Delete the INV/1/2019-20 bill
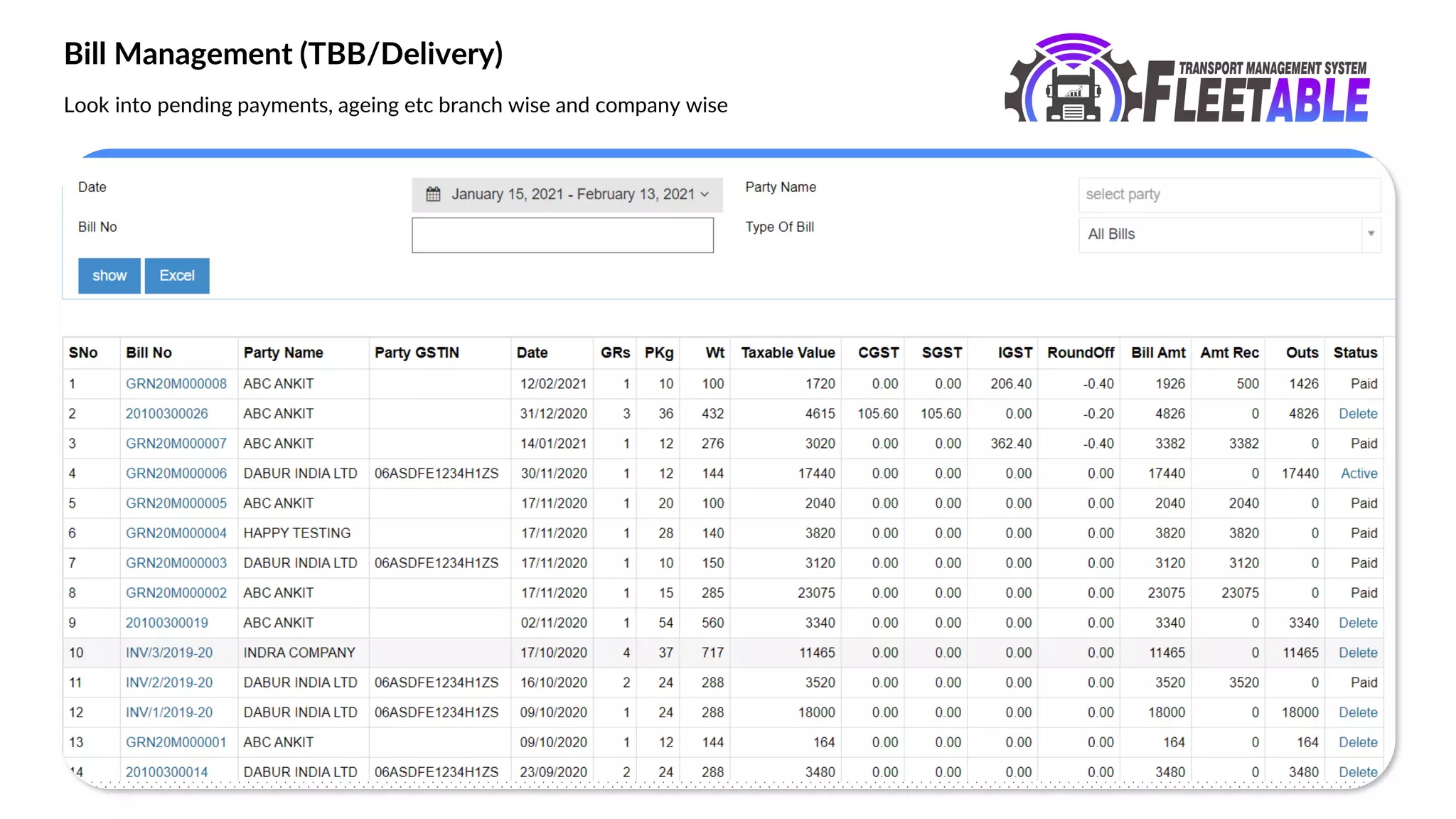The height and width of the screenshot is (819, 1456). (x=1357, y=712)
